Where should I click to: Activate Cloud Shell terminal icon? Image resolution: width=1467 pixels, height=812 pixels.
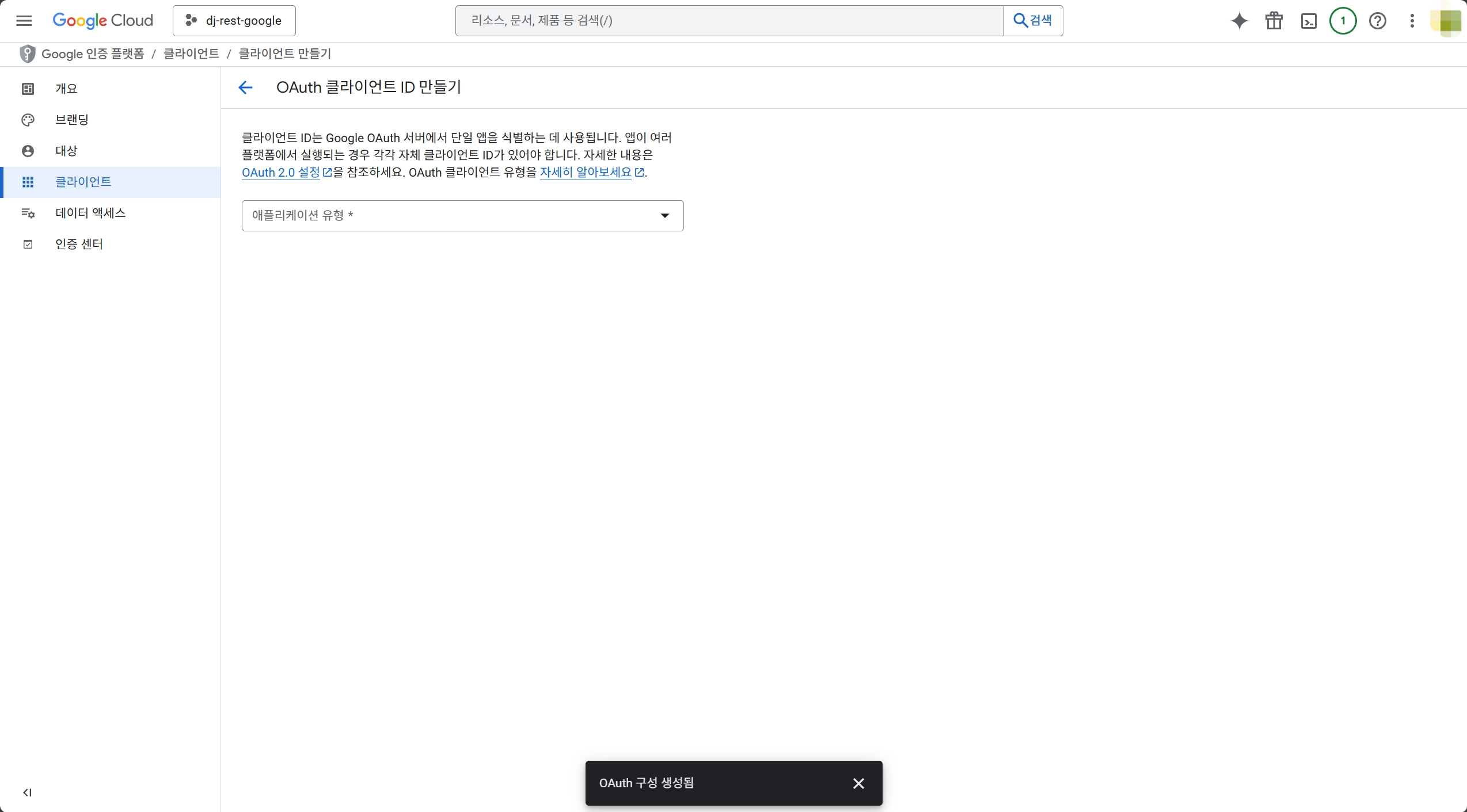click(1309, 21)
